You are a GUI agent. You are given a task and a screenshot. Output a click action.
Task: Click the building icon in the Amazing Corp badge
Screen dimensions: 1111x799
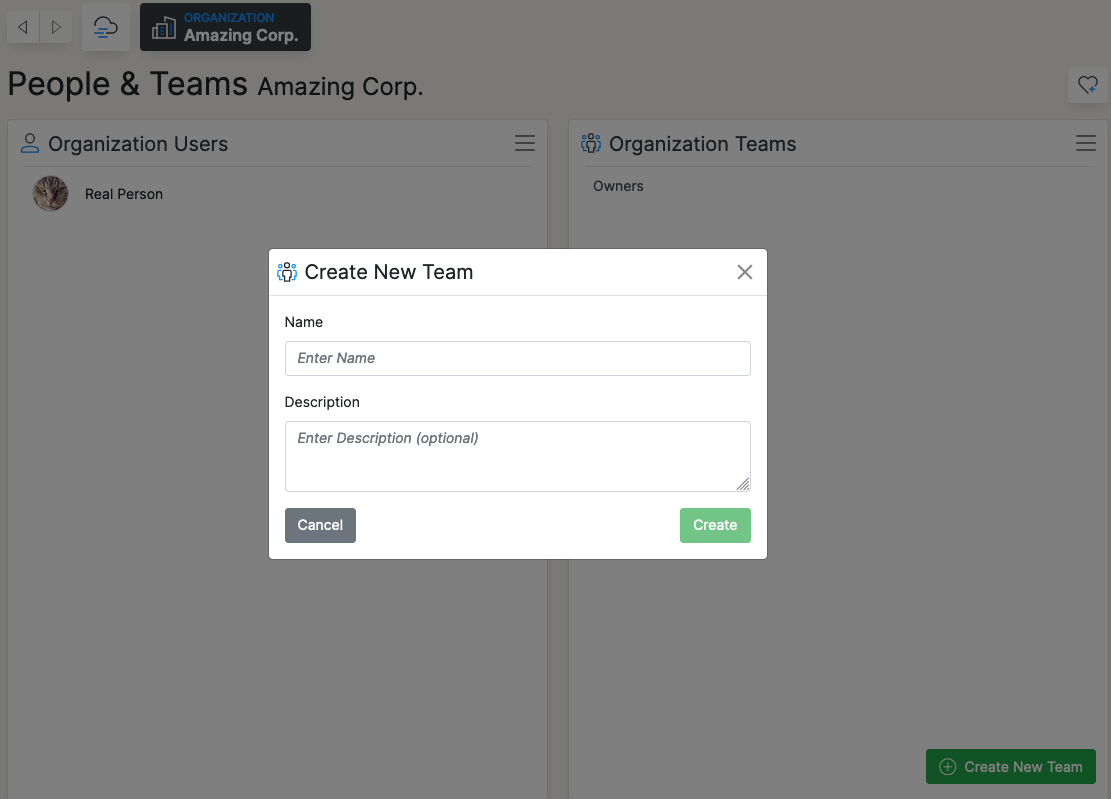point(163,27)
